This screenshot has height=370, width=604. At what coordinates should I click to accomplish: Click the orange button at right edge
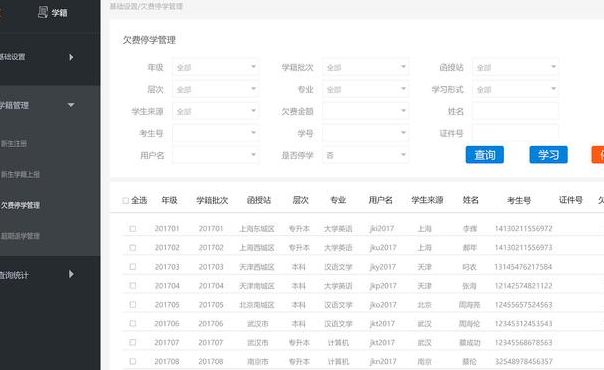(598, 155)
